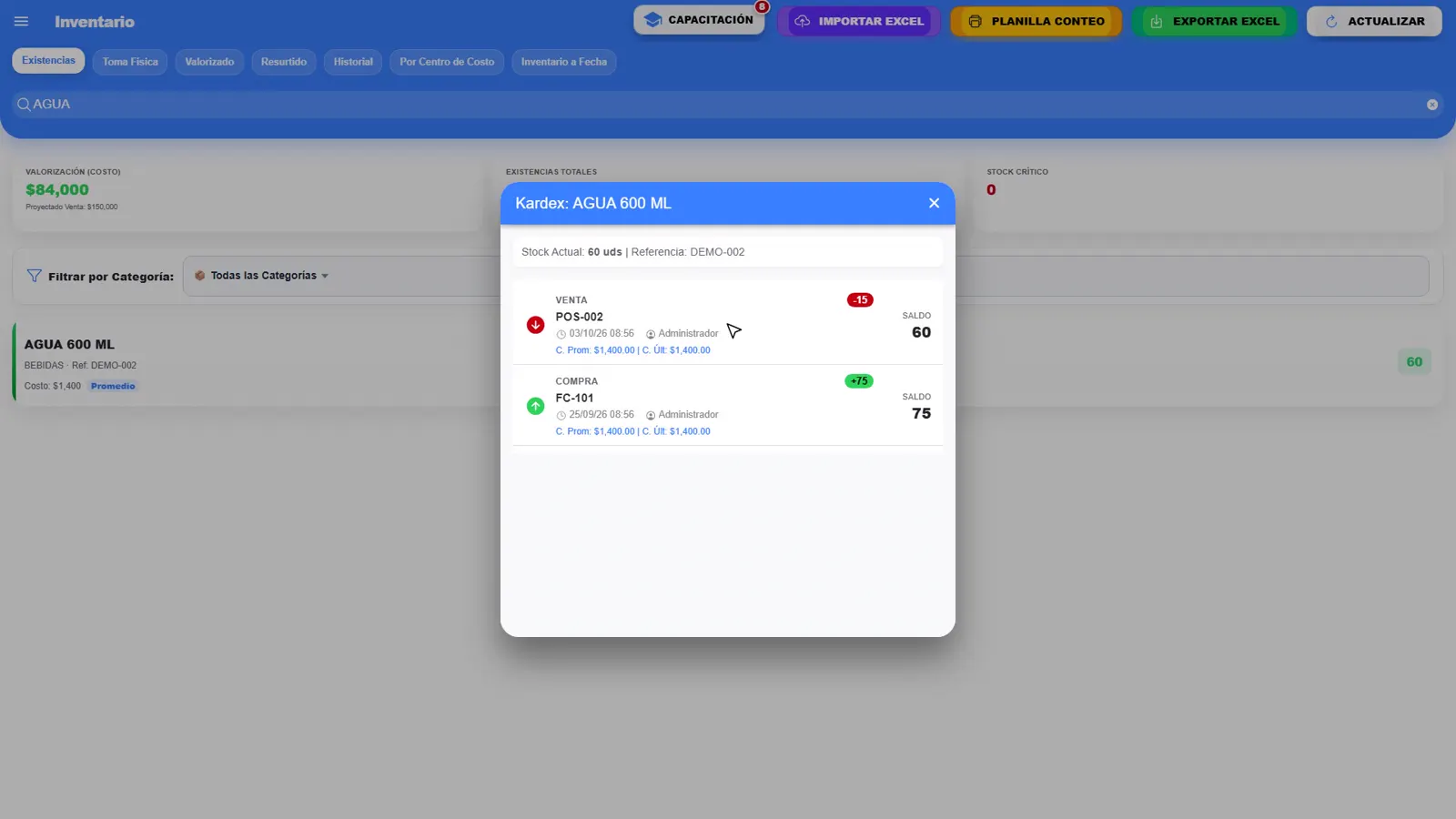Click Saldo value 60 in Kardex

[921, 332]
